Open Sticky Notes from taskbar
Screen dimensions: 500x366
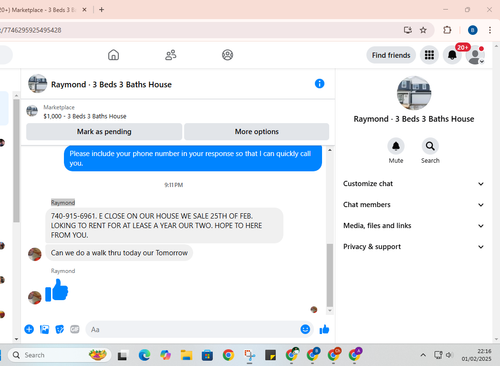(x=270, y=355)
